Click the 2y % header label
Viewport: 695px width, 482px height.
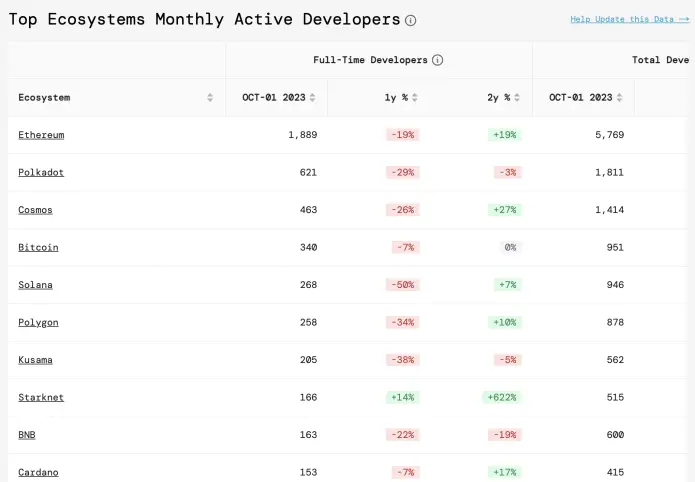click(x=499, y=98)
